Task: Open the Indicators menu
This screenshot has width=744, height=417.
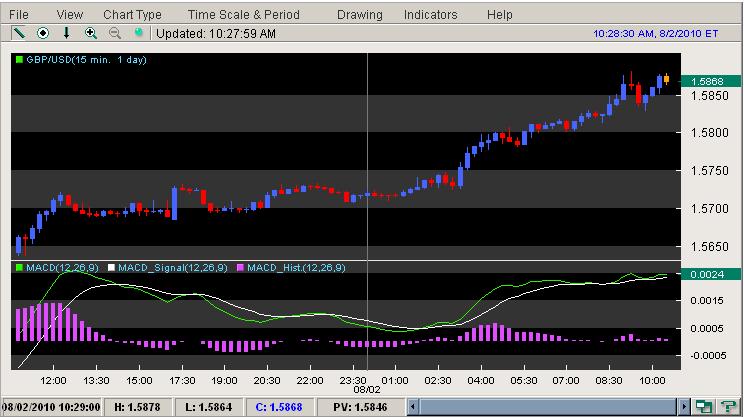Action: tap(431, 15)
